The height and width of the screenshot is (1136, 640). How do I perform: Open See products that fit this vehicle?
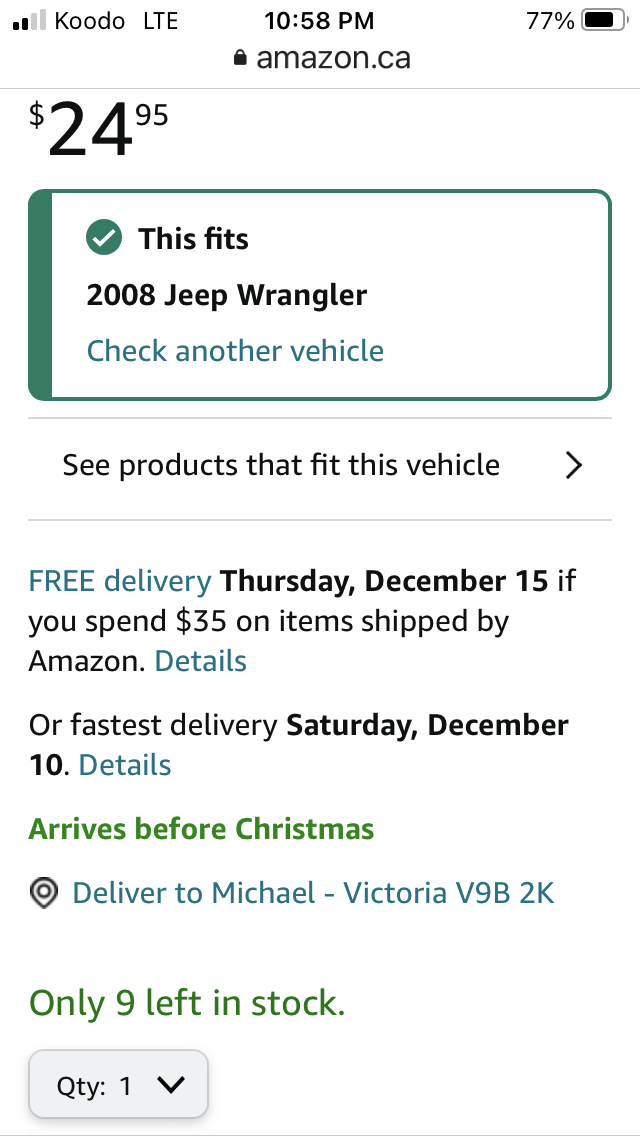(x=281, y=465)
